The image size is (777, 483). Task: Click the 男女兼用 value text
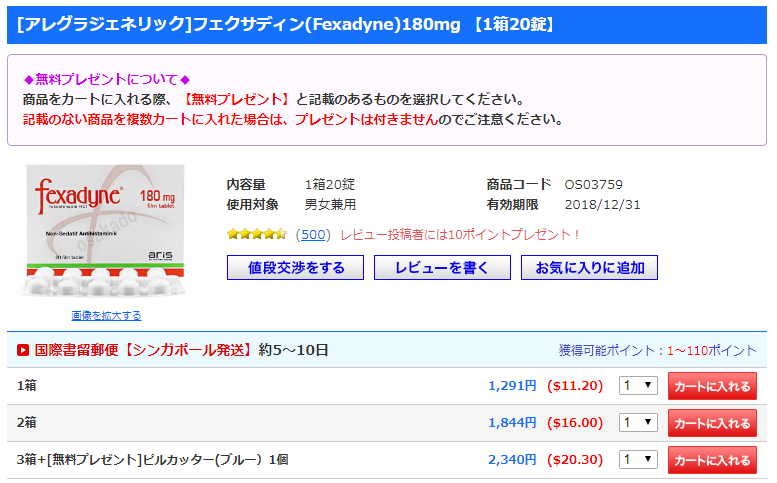tap(330, 205)
